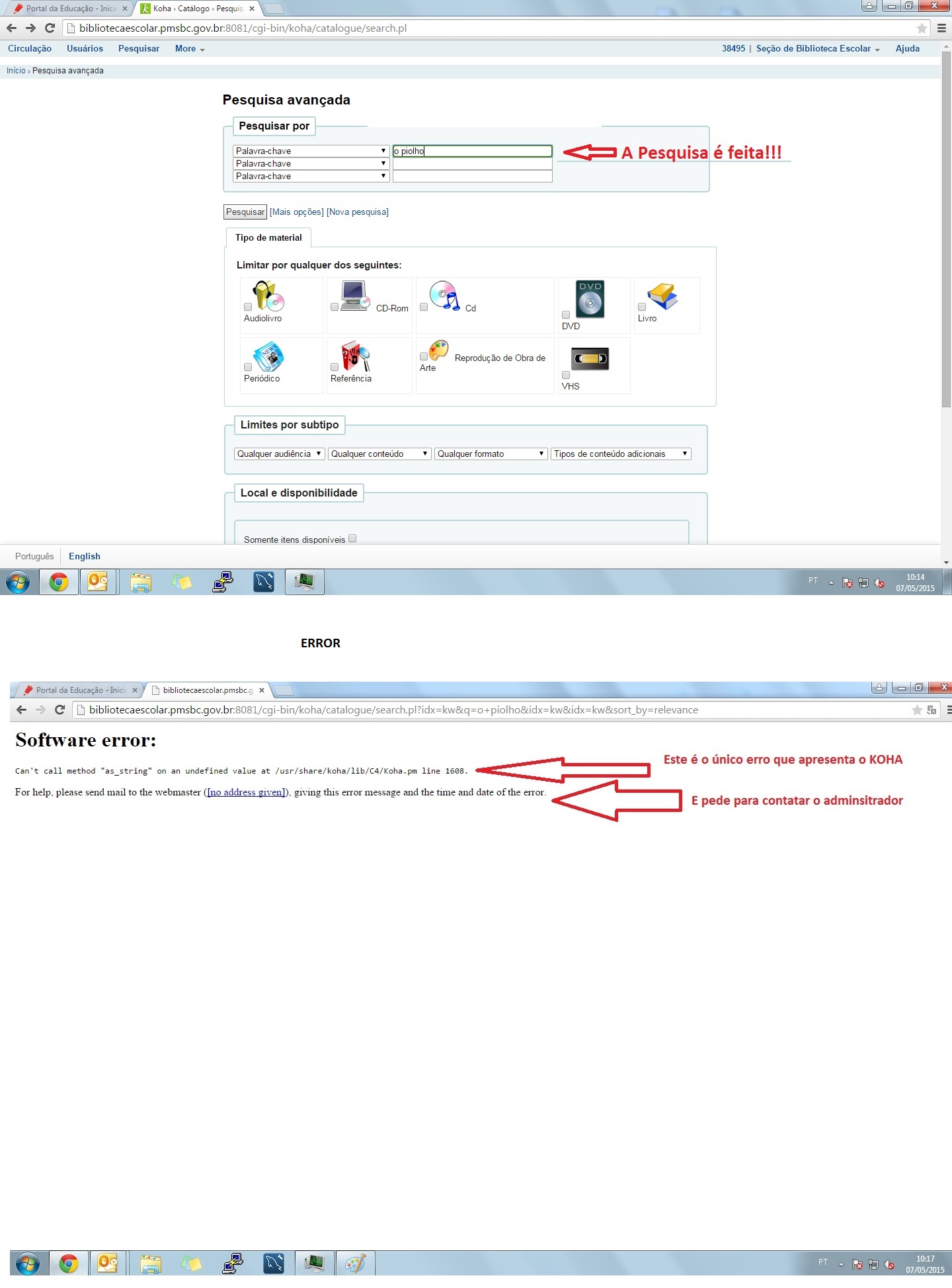Viewport: 952px width, 1288px height.
Task: Follow the [Mais opções] link
Action: point(296,212)
